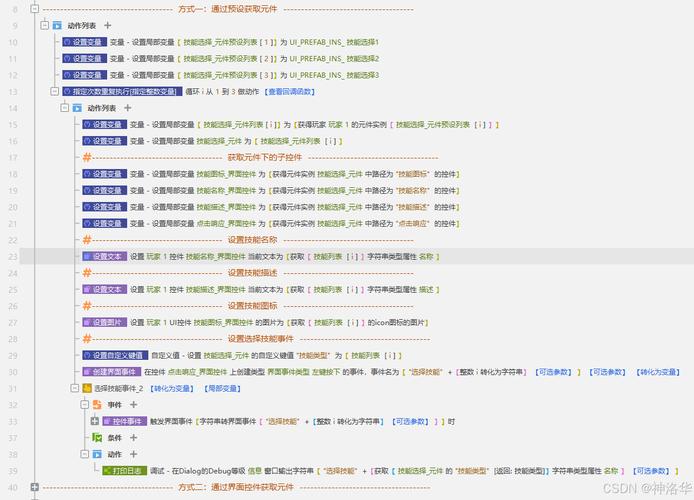Add an action with the plus beside 动作列表 on line 9

[x=108, y=25]
